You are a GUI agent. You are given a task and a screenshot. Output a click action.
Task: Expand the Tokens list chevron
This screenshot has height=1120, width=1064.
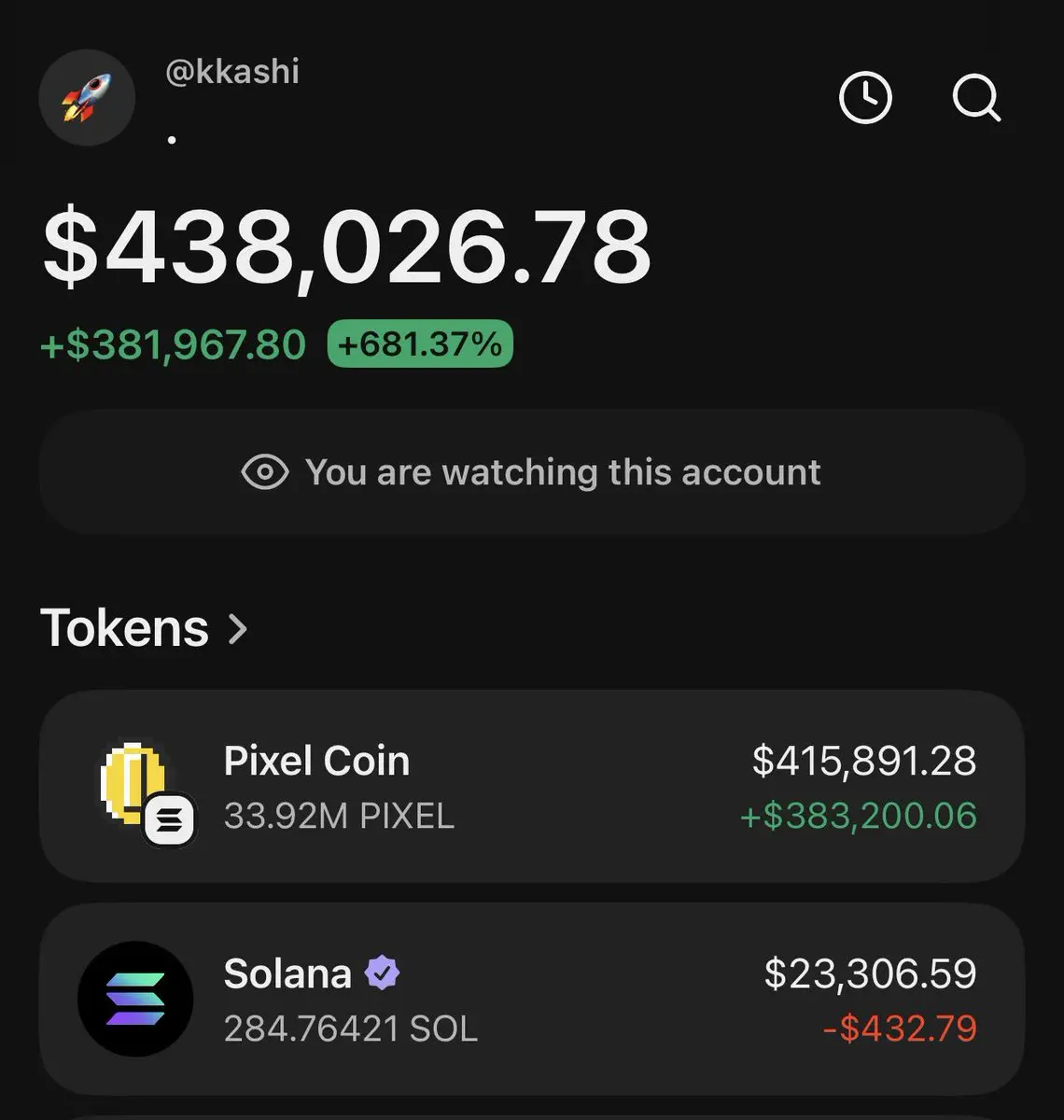(239, 628)
